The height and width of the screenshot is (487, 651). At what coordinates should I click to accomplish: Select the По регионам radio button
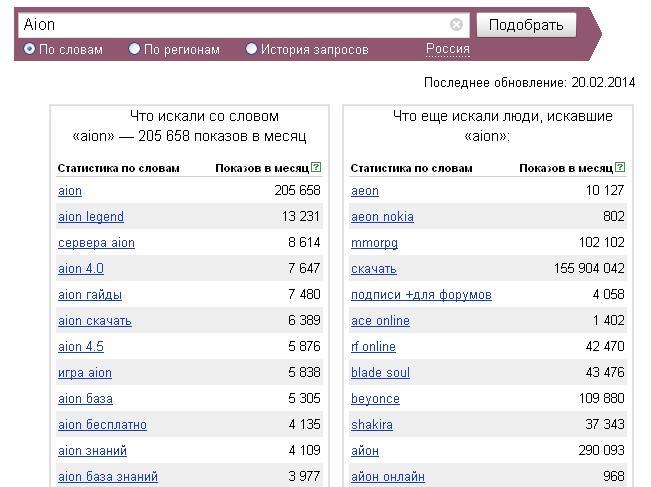coord(134,49)
